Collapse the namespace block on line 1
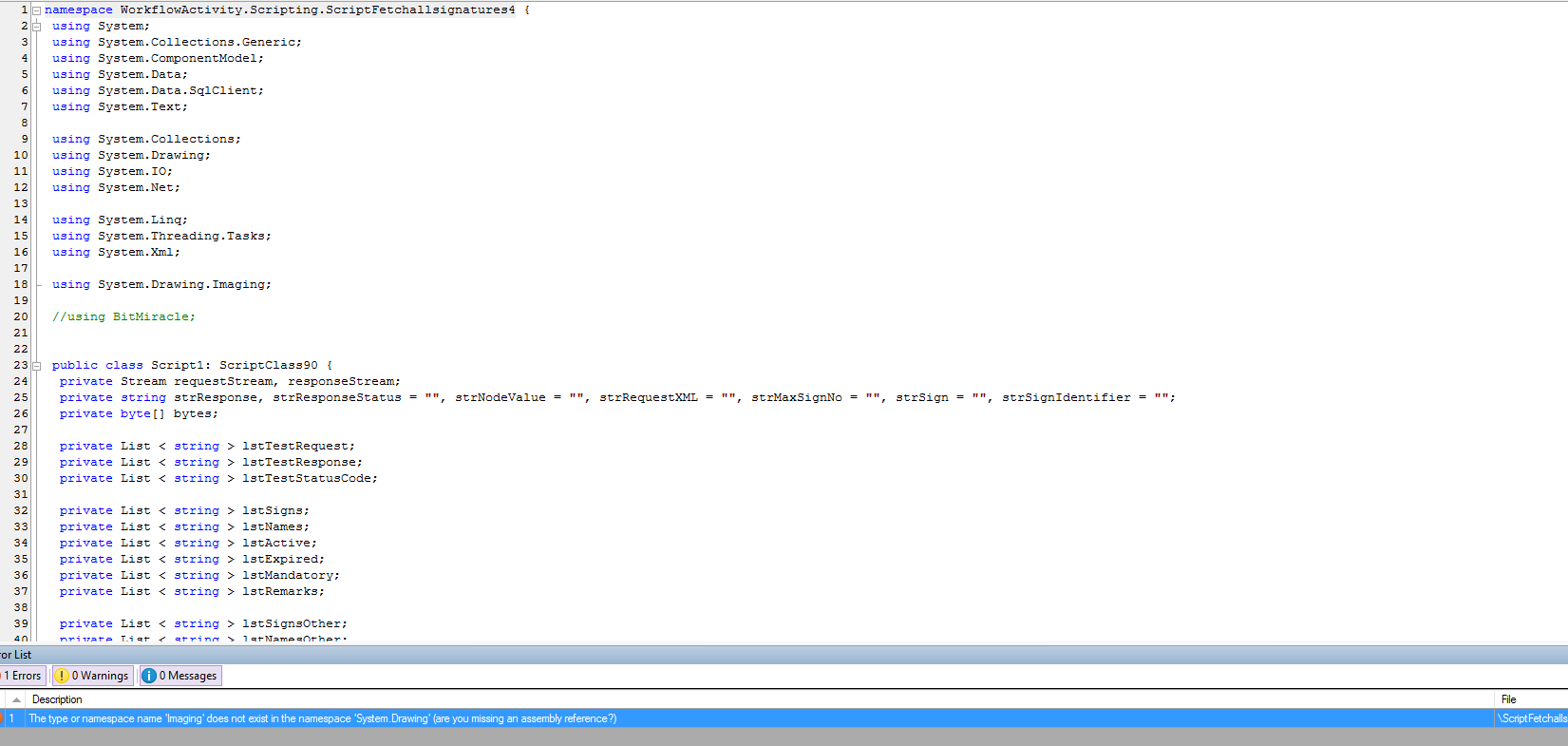 (36, 10)
